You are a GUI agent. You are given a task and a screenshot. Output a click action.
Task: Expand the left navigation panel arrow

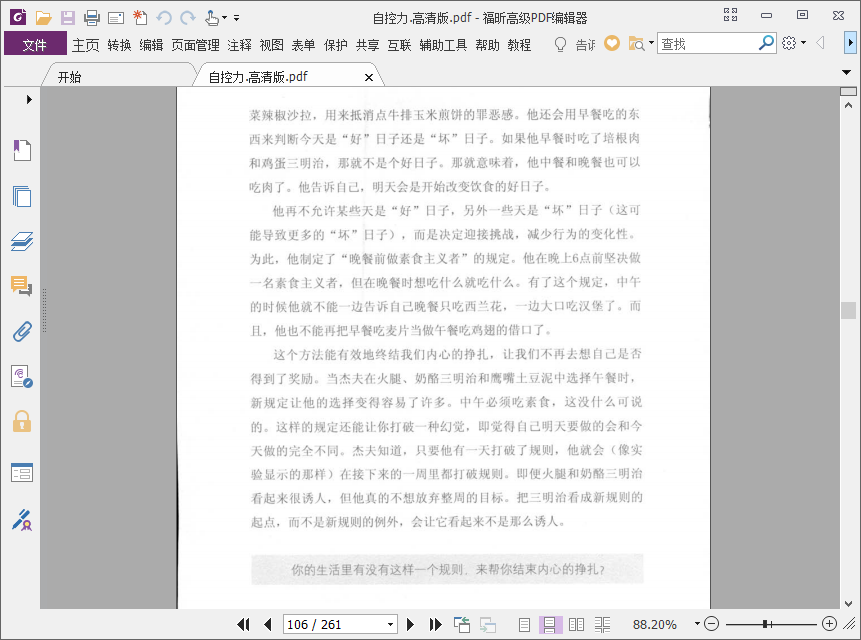(x=29, y=99)
